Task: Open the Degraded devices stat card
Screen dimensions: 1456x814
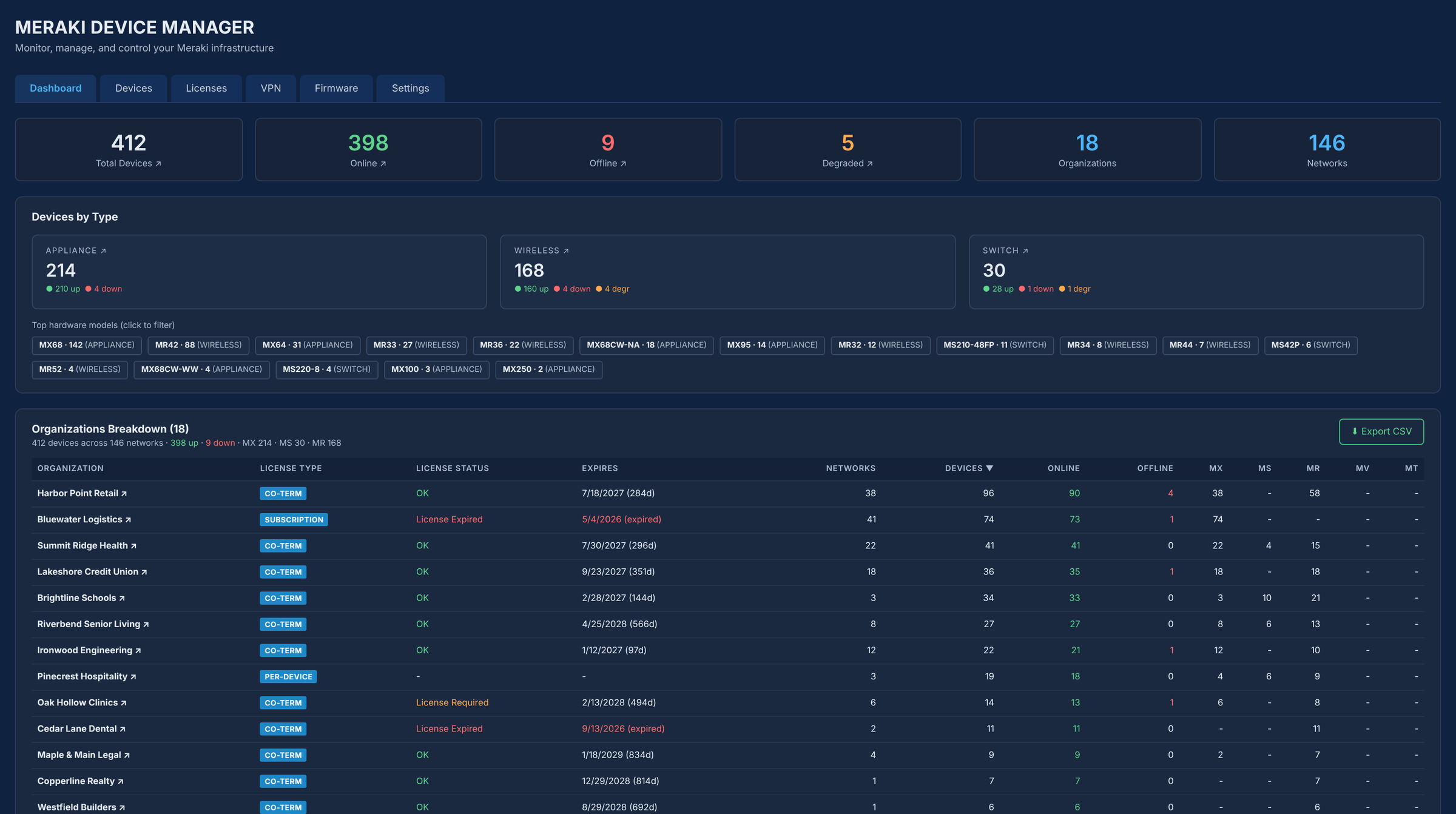Action: (x=848, y=150)
